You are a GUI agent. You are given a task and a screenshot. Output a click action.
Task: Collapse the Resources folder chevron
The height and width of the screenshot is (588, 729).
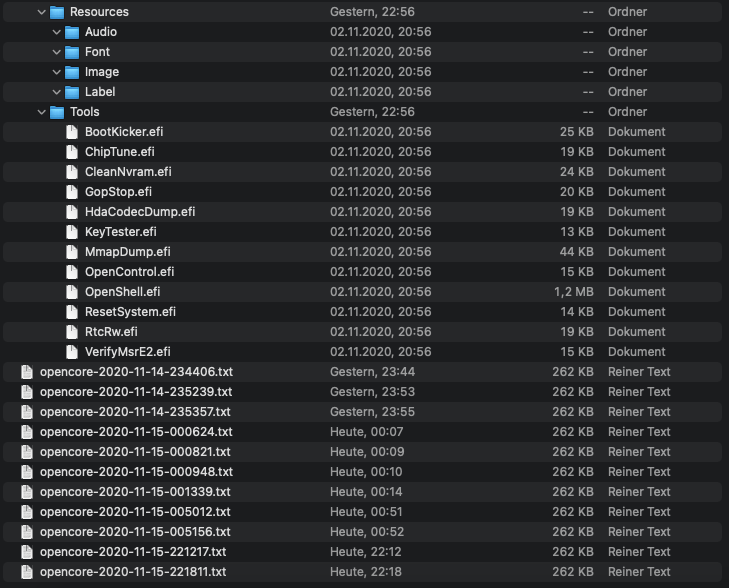click(42, 12)
